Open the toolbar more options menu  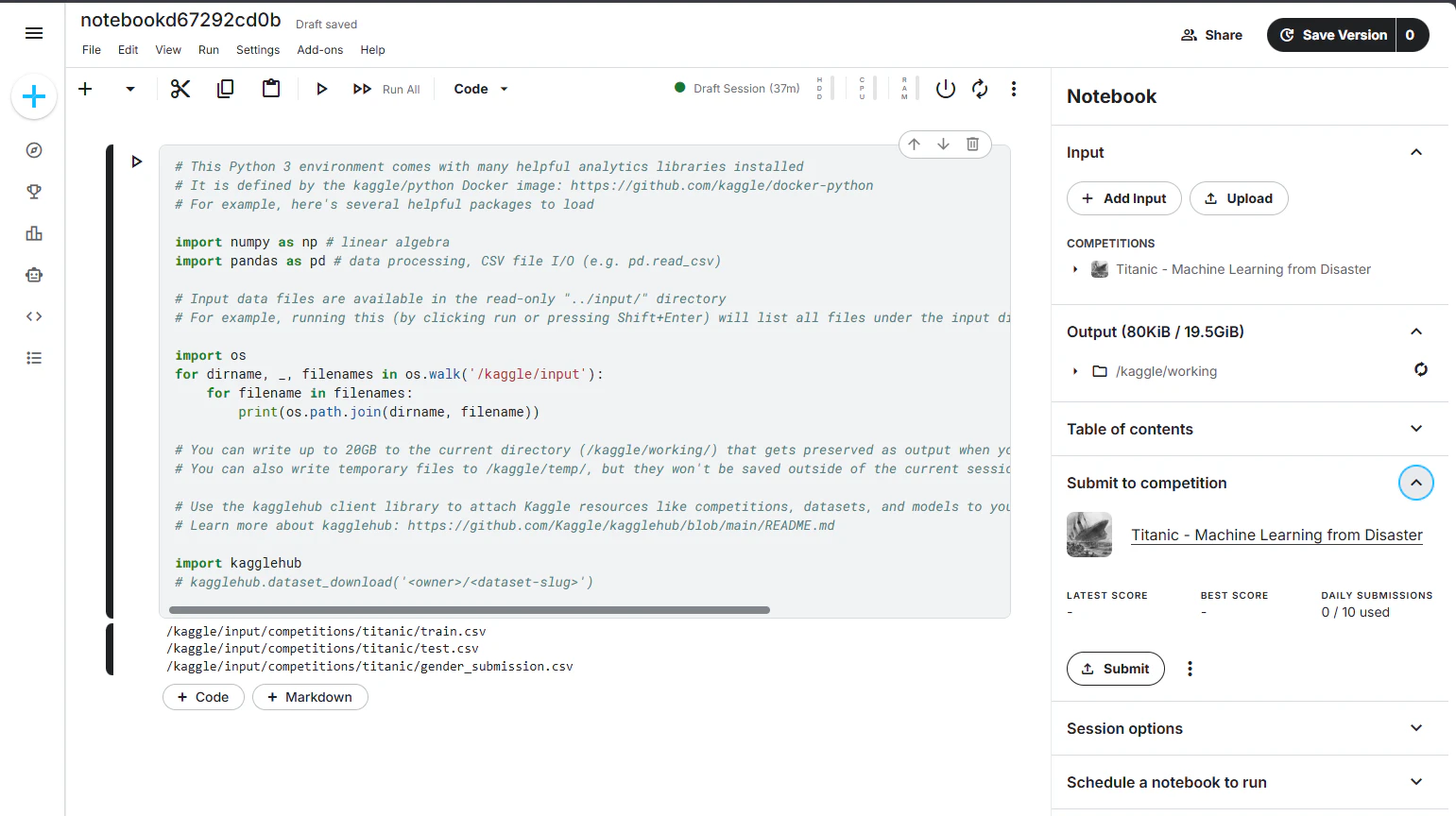click(1014, 89)
